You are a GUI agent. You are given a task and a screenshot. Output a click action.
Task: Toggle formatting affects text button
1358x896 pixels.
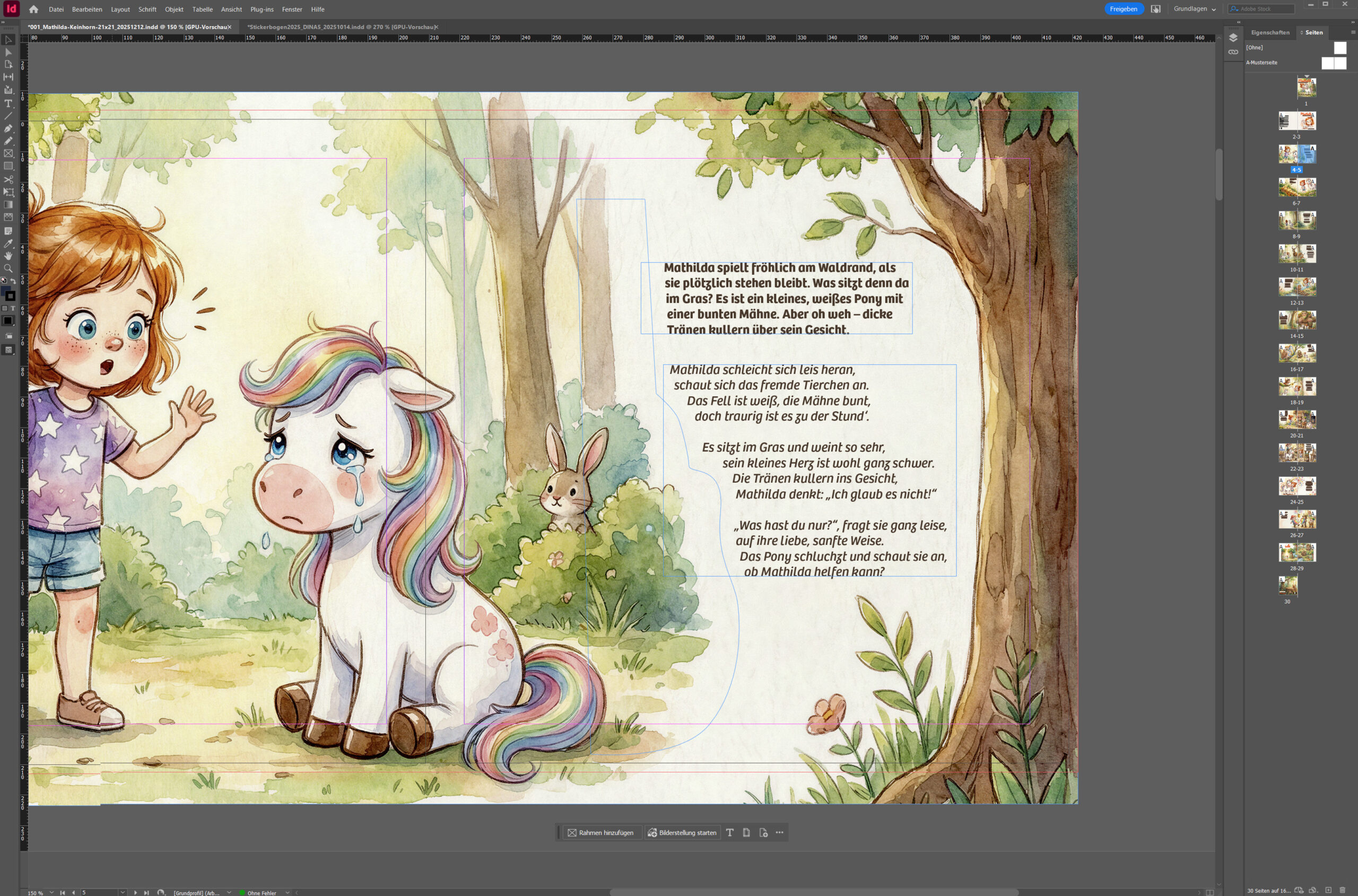13,309
